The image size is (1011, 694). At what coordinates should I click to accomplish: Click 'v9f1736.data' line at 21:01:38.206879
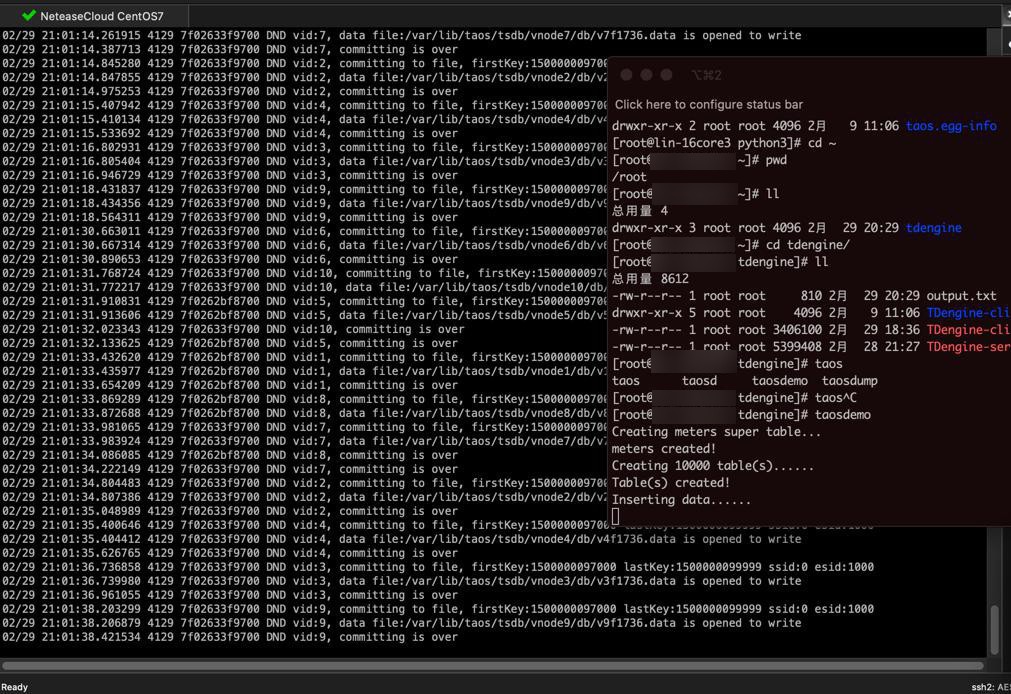(402, 623)
